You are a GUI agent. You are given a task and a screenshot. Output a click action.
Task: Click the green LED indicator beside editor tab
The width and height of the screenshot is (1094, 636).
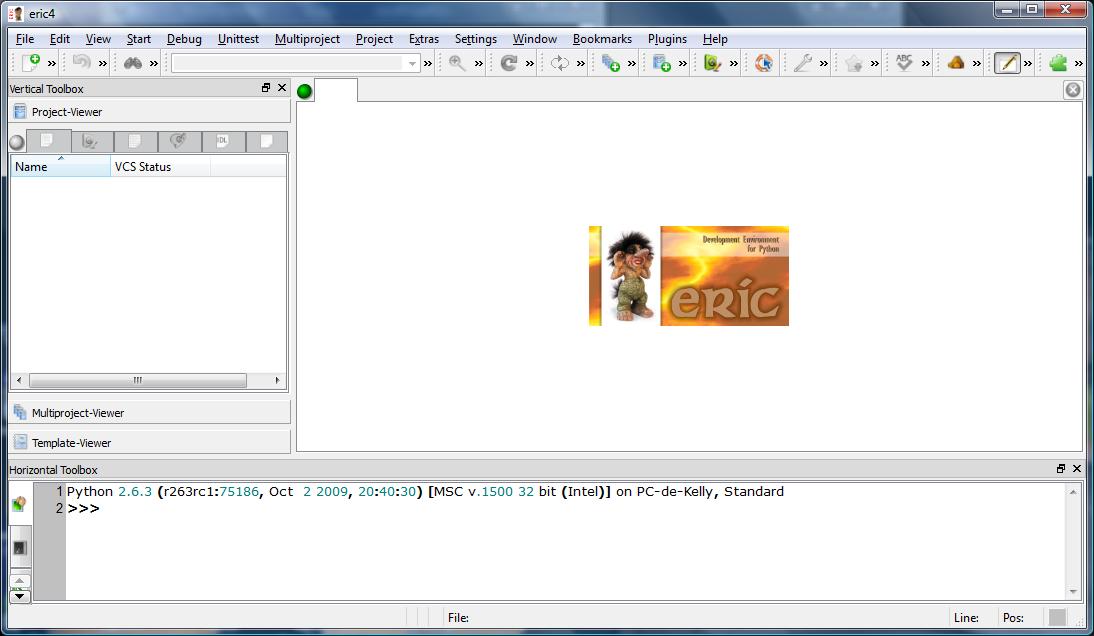tap(304, 91)
